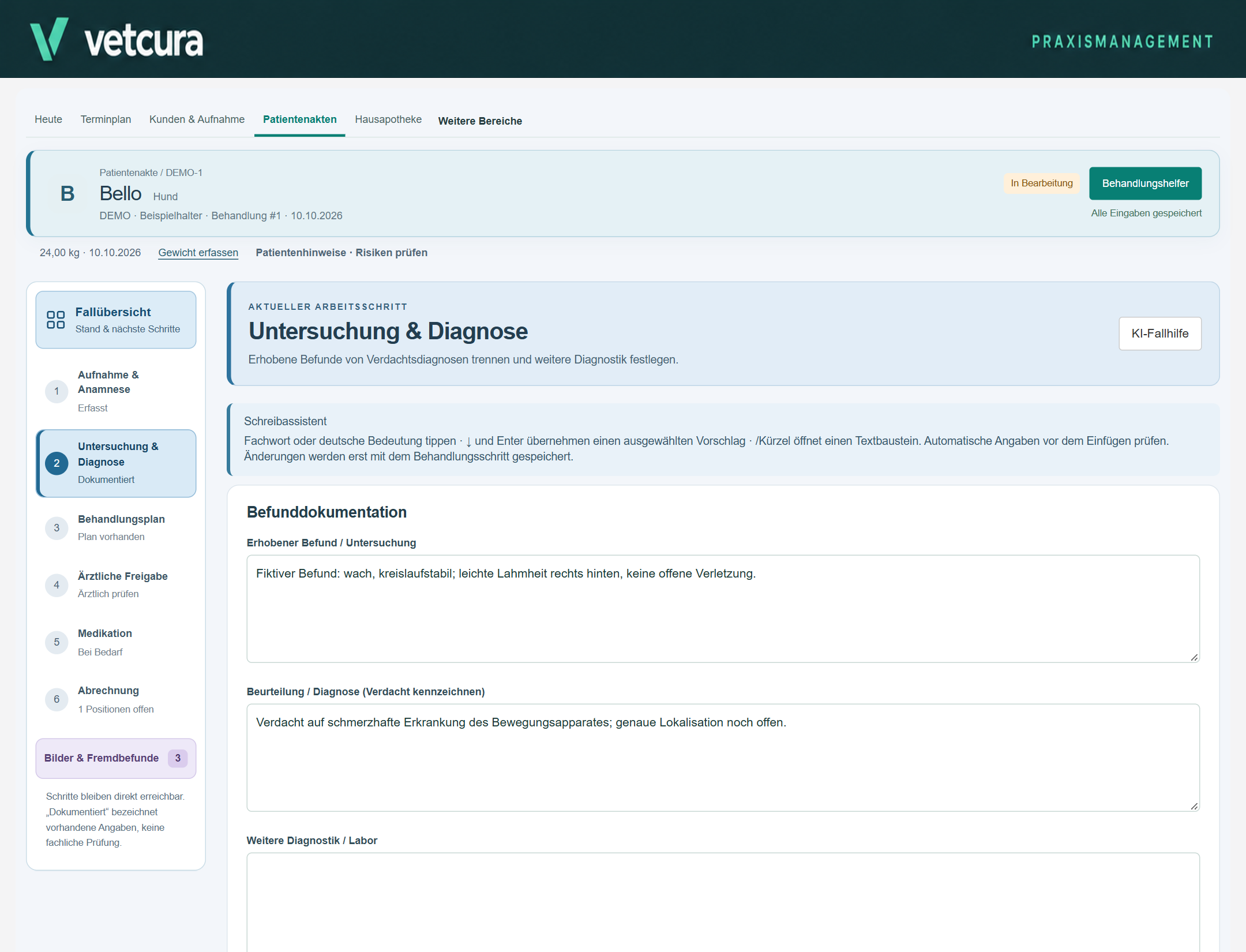
Task: Click weight text 24,00 kg · 10.10.2026
Action: click(90, 253)
